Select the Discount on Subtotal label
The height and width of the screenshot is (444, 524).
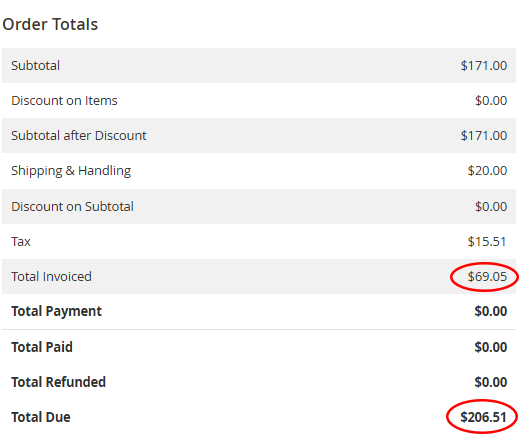(72, 206)
